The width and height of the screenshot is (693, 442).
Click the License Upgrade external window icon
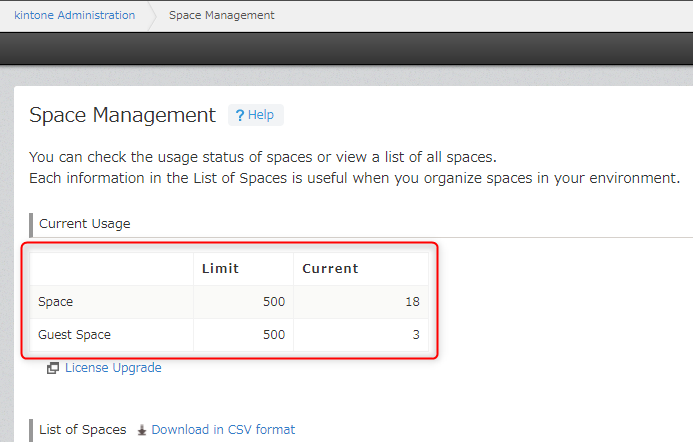[53, 368]
